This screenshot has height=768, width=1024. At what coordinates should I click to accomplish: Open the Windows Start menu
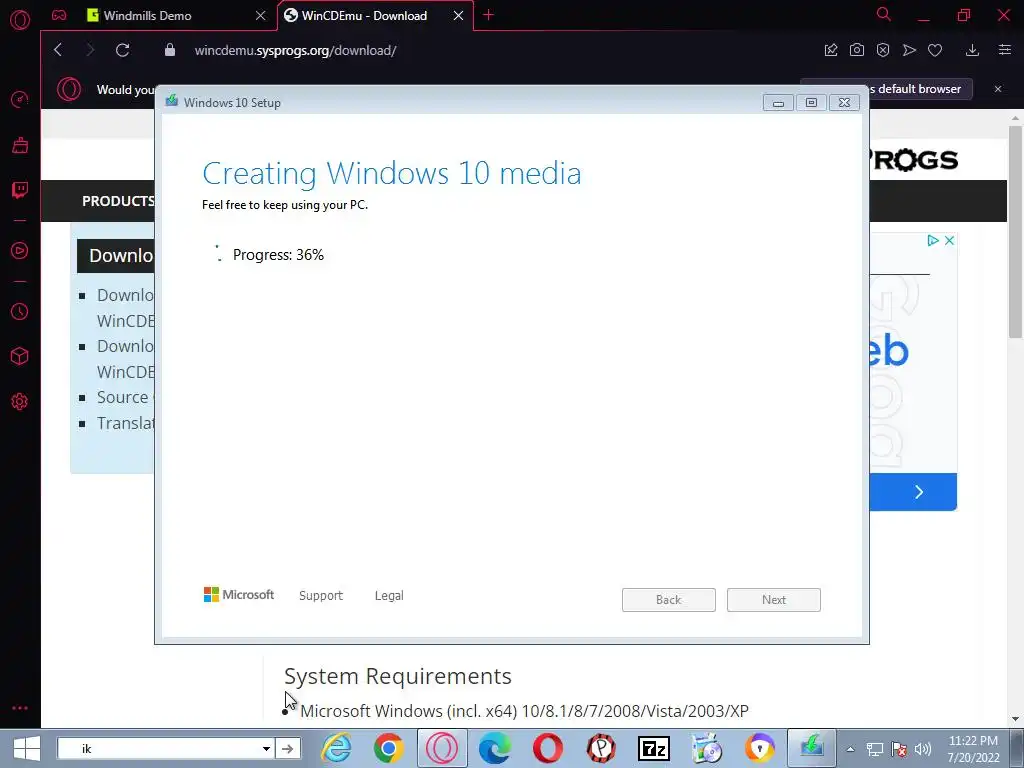pos(27,748)
